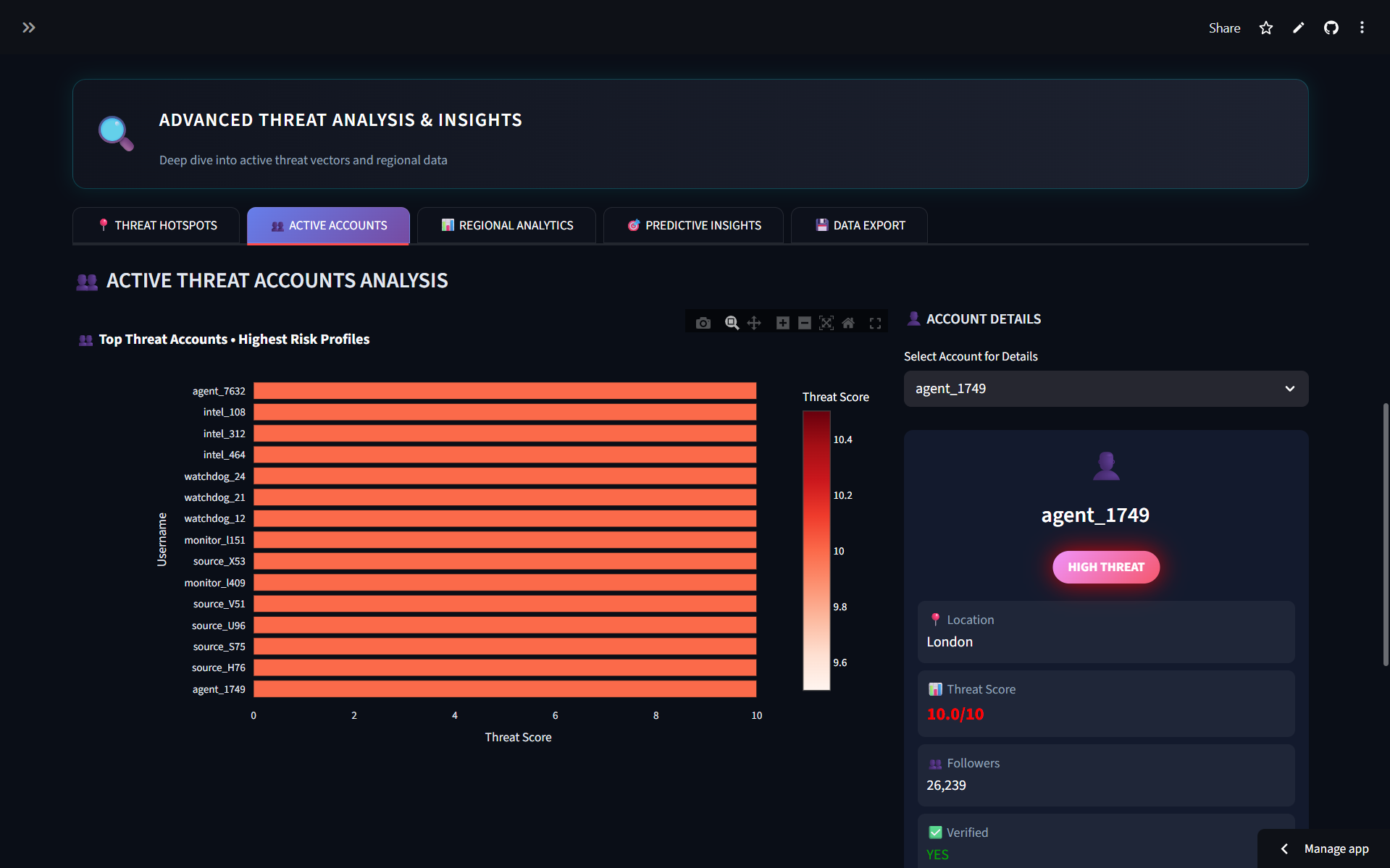Click the green check icon beside Verified
Viewport: 1390px width, 868px height.
935,833
